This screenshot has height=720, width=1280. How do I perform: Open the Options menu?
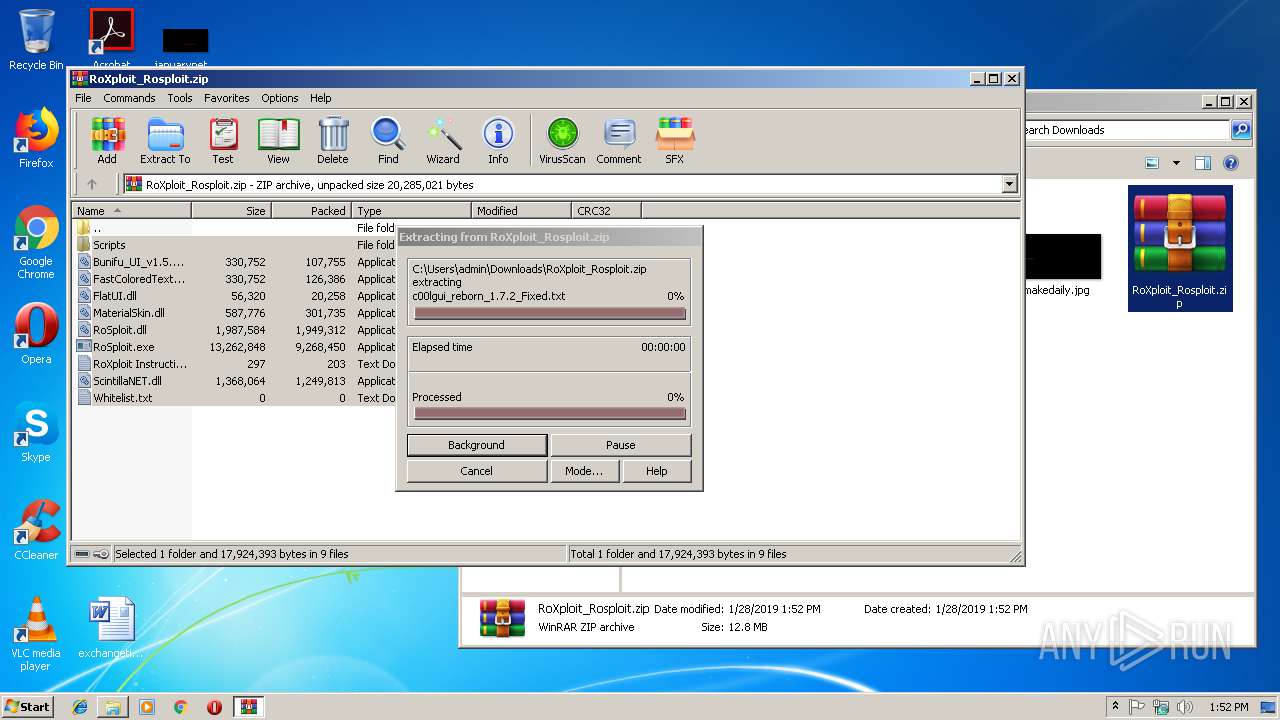pos(280,98)
